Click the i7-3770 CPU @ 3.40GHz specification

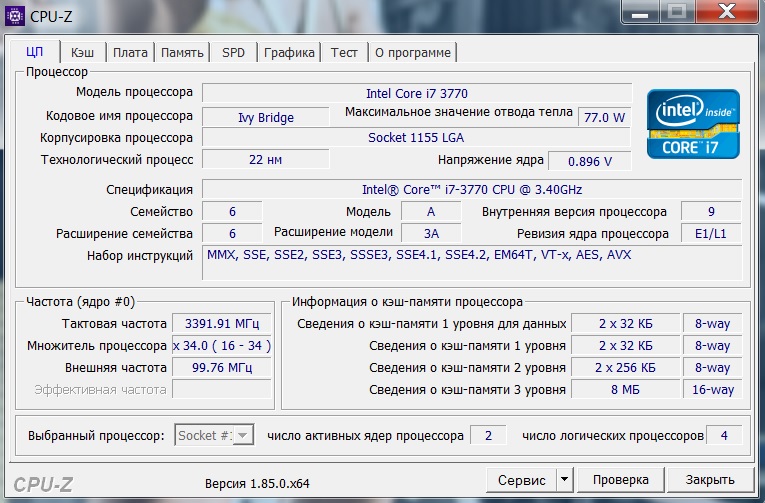[x=472, y=189]
